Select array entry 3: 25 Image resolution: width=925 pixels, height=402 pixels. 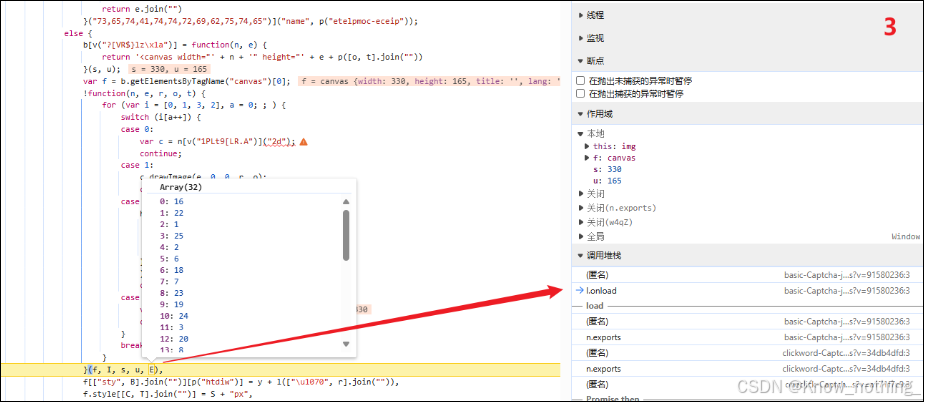172,236
